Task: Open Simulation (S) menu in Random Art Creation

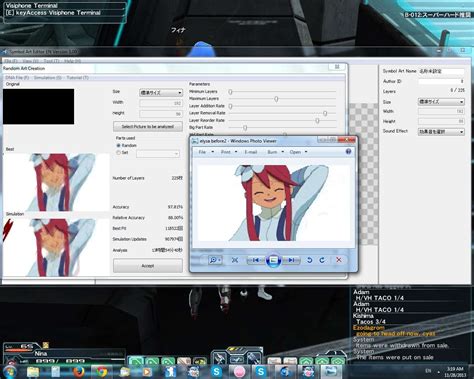Action: tap(47, 78)
